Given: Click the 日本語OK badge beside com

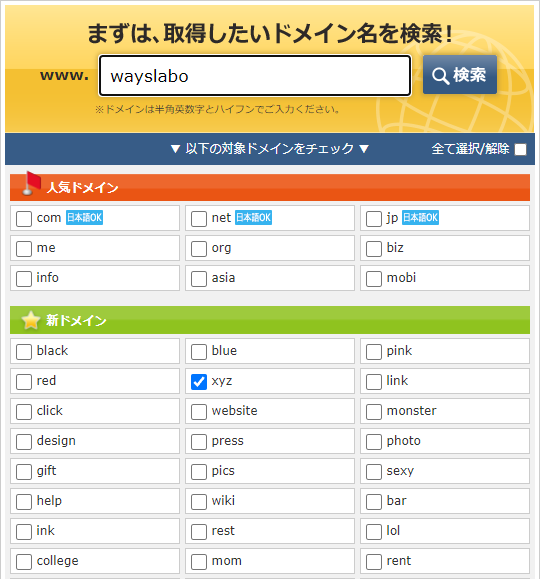Looking at the screenshot, I should tap(84, 217).
